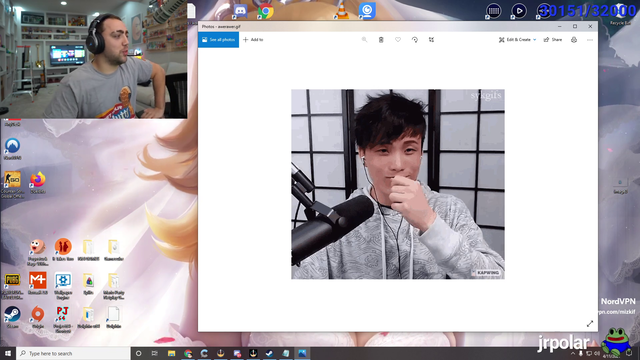Click the Type here to search box
Image resolution: width=640 pixels, height=360 pixels.
[x=73, y=353]
